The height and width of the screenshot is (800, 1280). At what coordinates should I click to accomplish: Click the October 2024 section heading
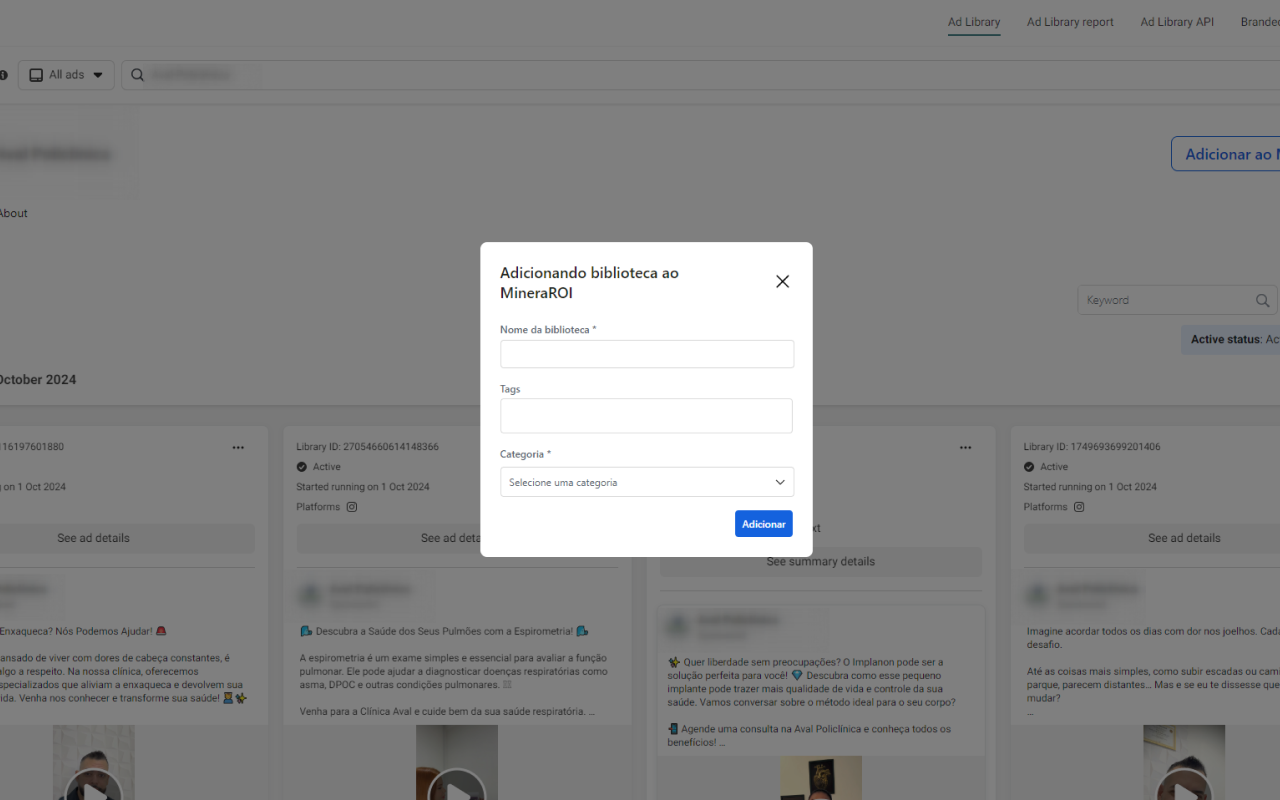pyautogui.click(x=37, y=380)
